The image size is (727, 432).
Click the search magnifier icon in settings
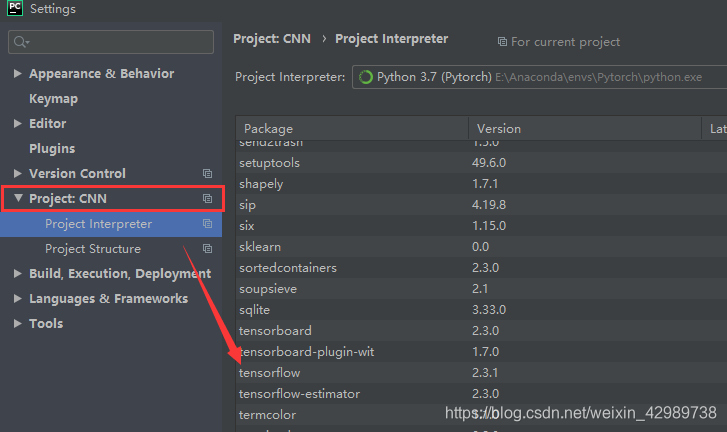[20, 42]
